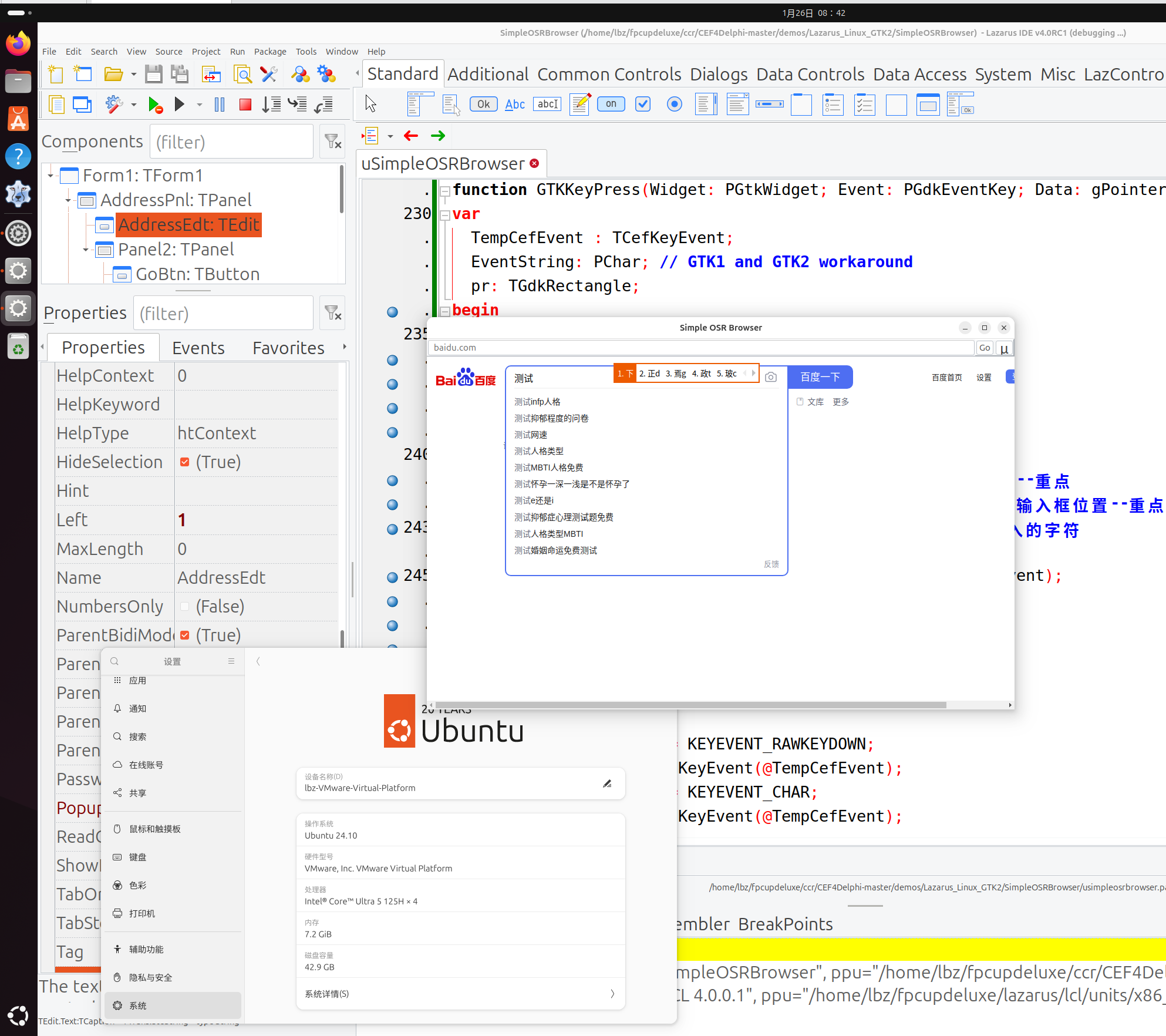Image resolution: width=1166 pixels, height=1036 pixels.
Task: Click the 百度一下 search button
Action: pyautogui.click(x=820, y=377)
